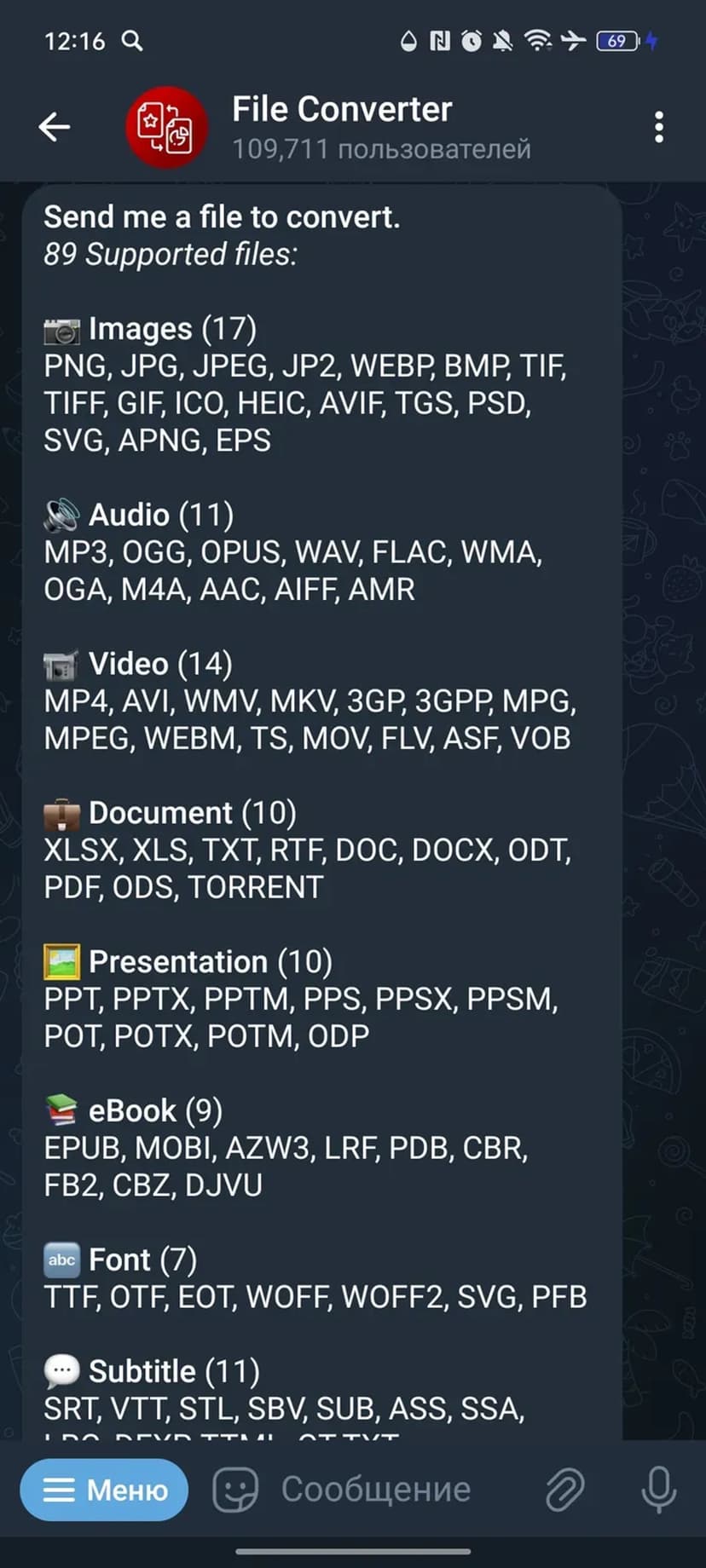Tap the Audio (11) speaker emoji

click(61, 515)
